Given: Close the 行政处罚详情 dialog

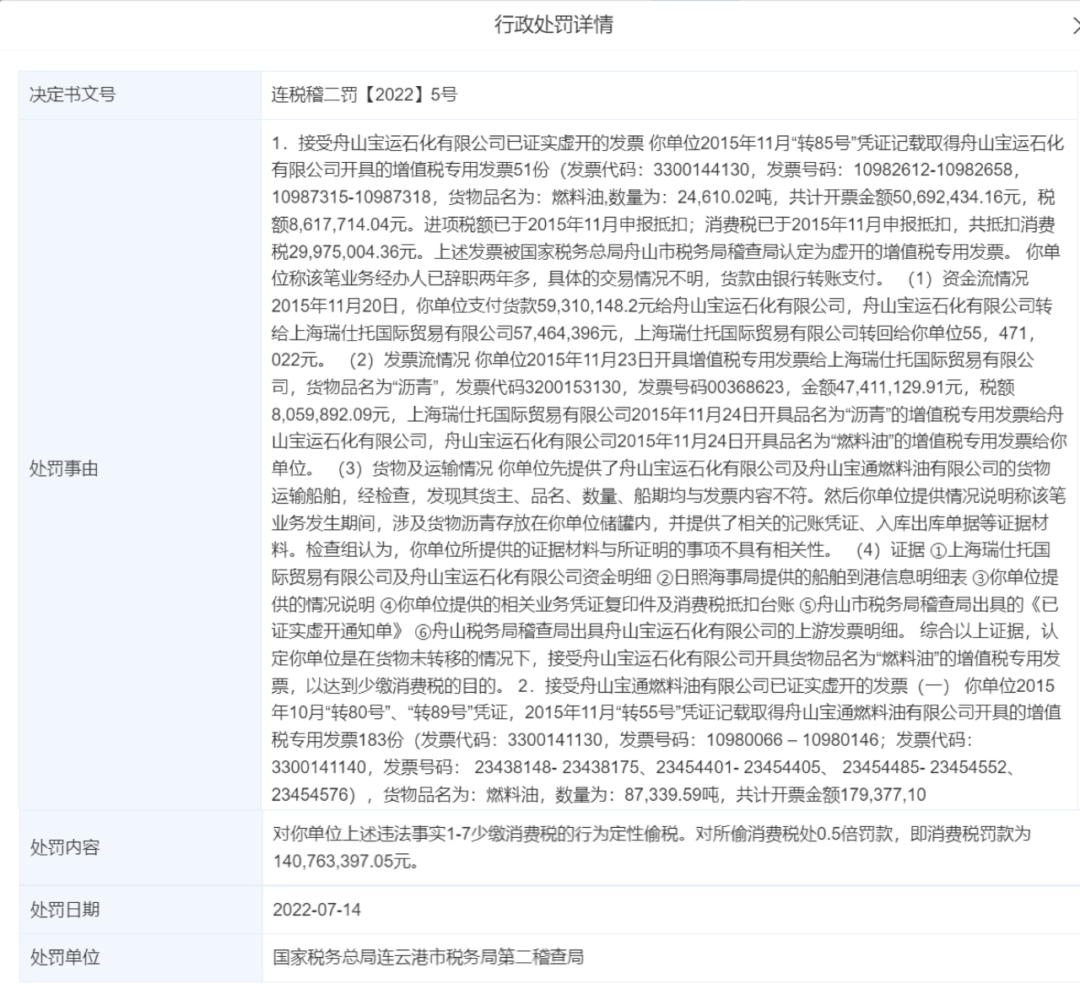Looking at the screenshot, I should [x=1074, y=26].
